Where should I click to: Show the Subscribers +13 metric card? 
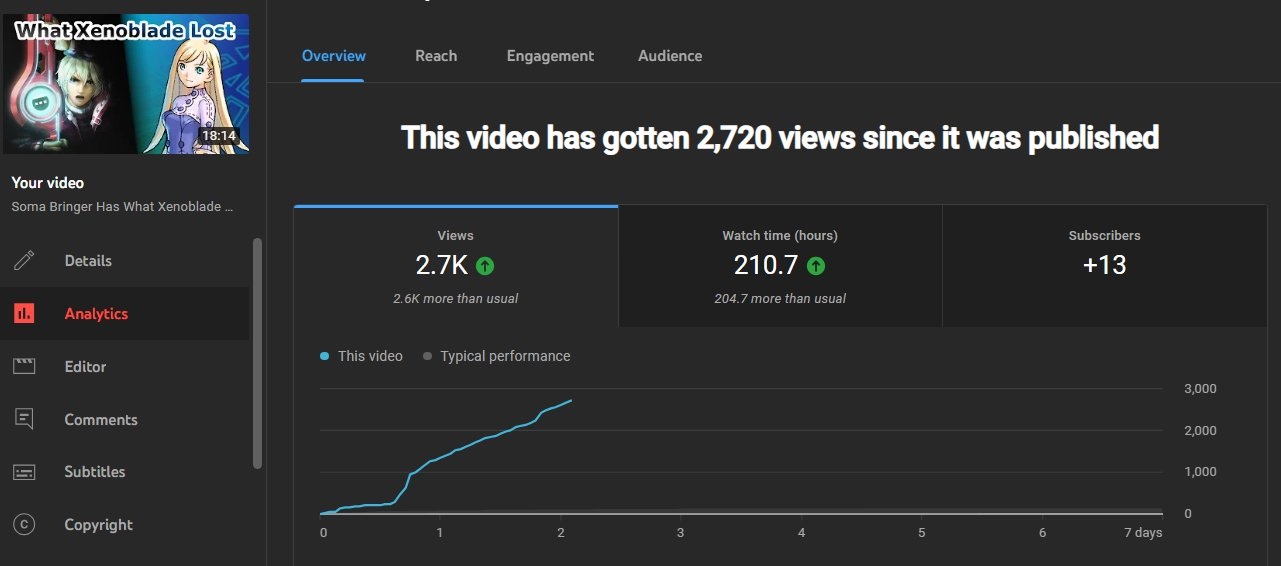pyautogui.click(x=1104, y=266)
